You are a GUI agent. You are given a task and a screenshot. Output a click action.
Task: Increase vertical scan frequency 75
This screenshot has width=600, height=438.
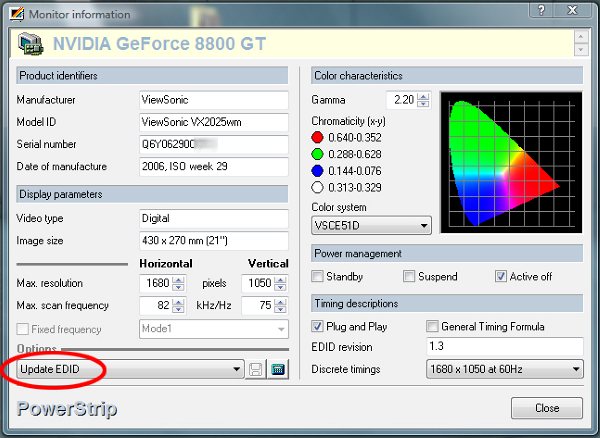(280, 302)
